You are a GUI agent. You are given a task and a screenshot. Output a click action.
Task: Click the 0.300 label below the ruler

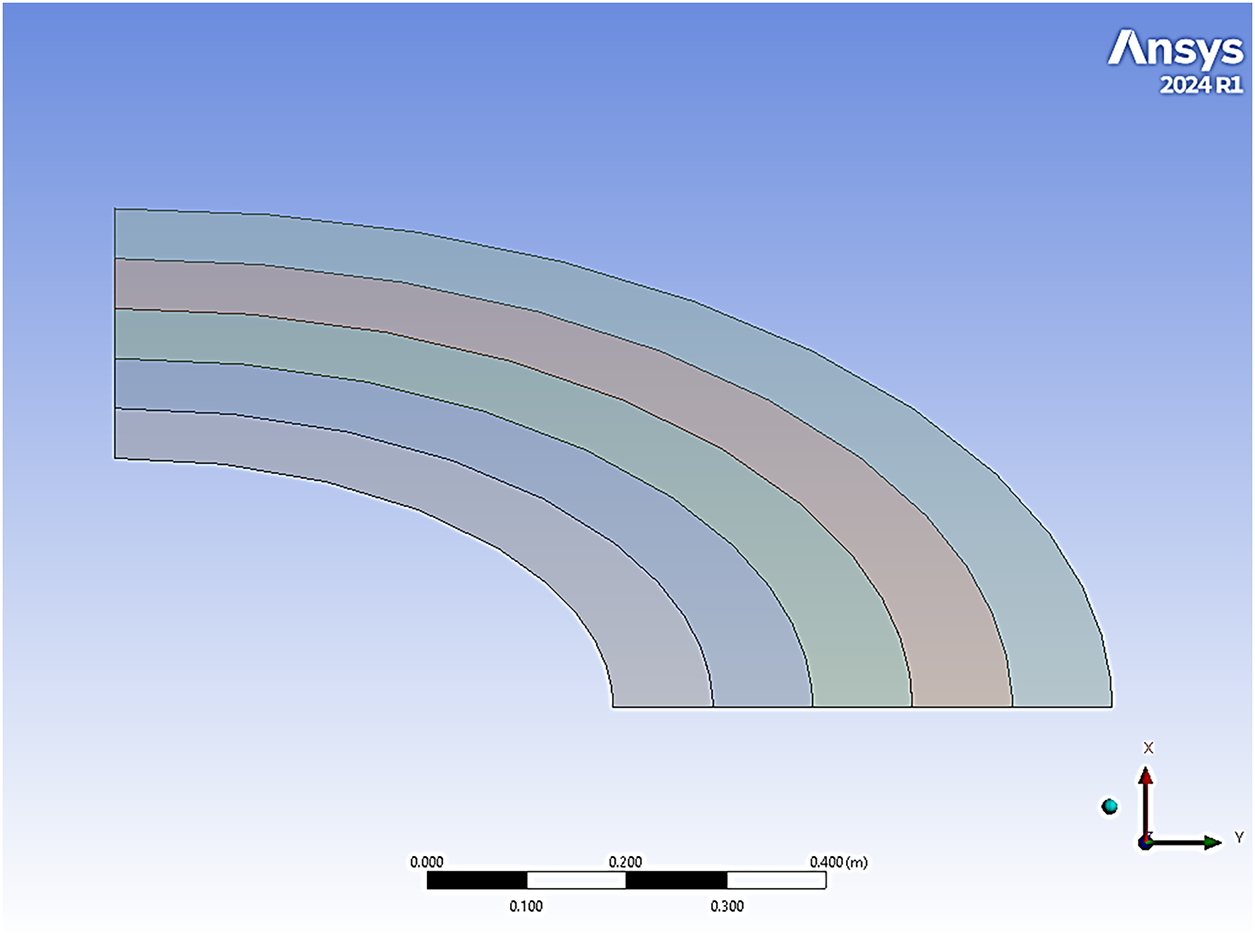click(727, 907)
